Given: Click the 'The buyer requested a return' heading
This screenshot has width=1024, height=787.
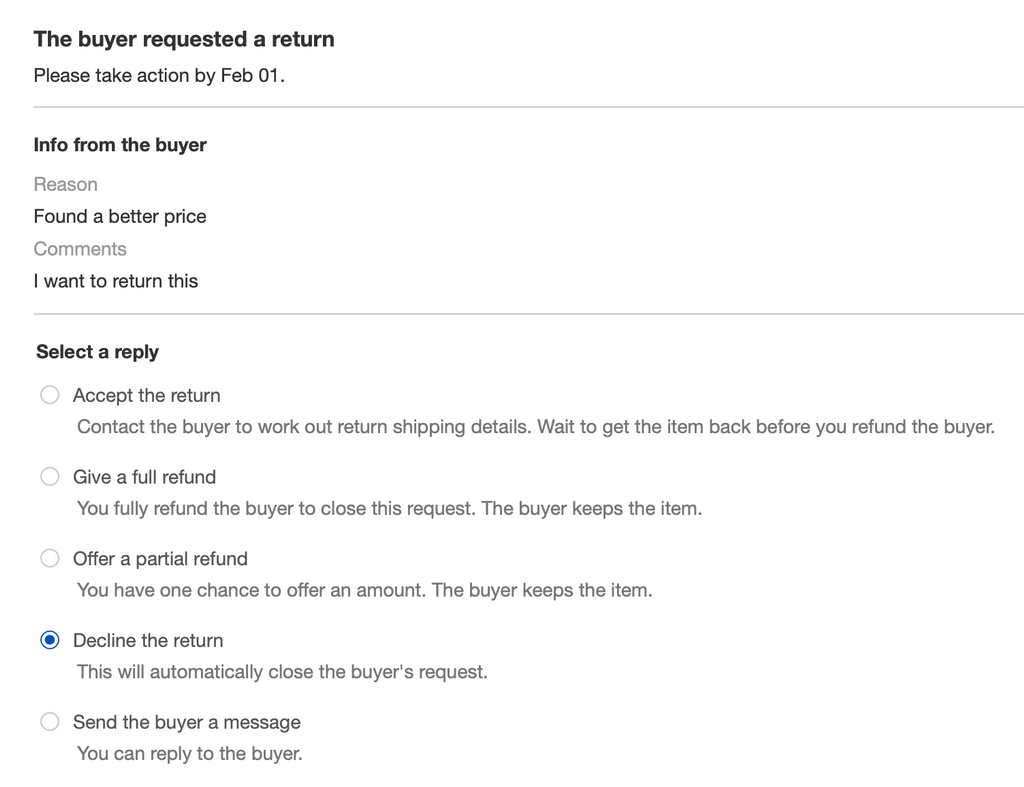Looking at the screenshot, I should pos(184,39).
